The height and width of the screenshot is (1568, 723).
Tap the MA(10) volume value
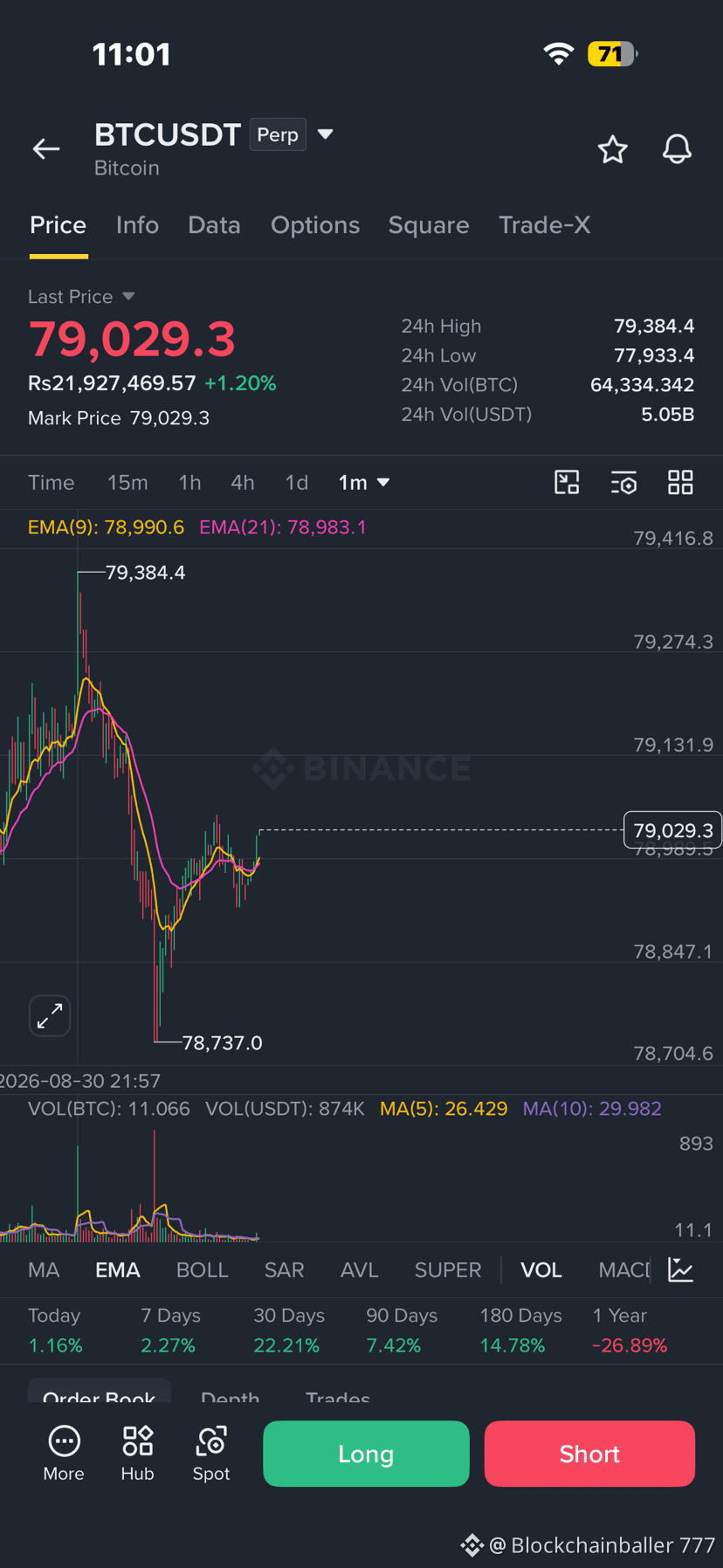tap(592, 1109)
